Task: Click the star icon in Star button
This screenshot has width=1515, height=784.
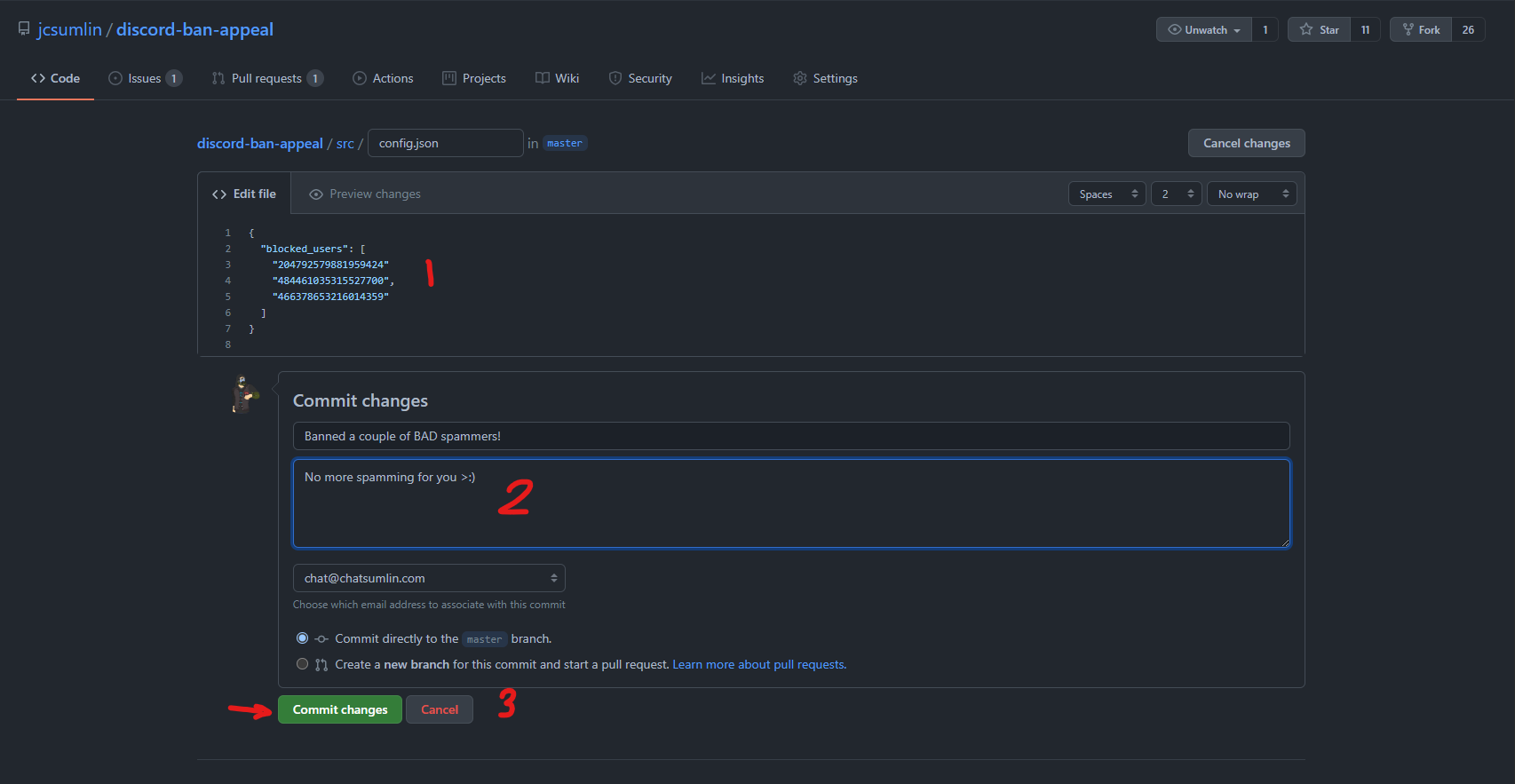Action: click(x=1306, y=29)
